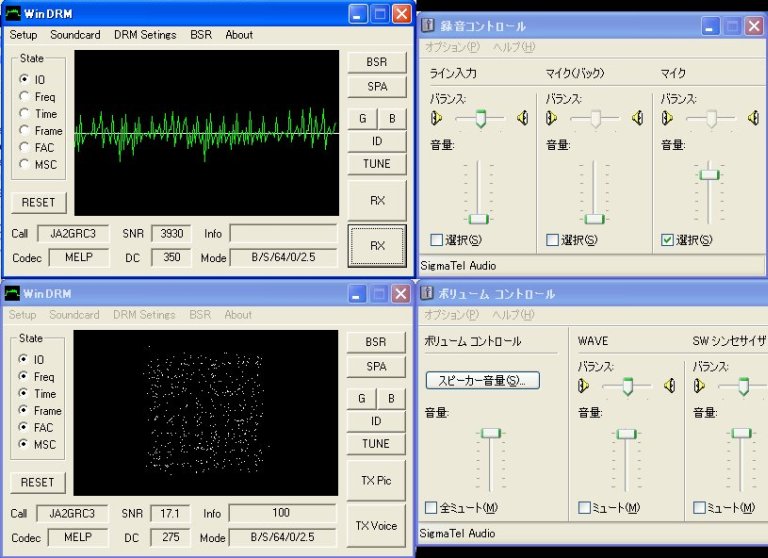
Task: Open ヘルプ menu in ボリューム コントロール window
Action: (x=513, y=315)
